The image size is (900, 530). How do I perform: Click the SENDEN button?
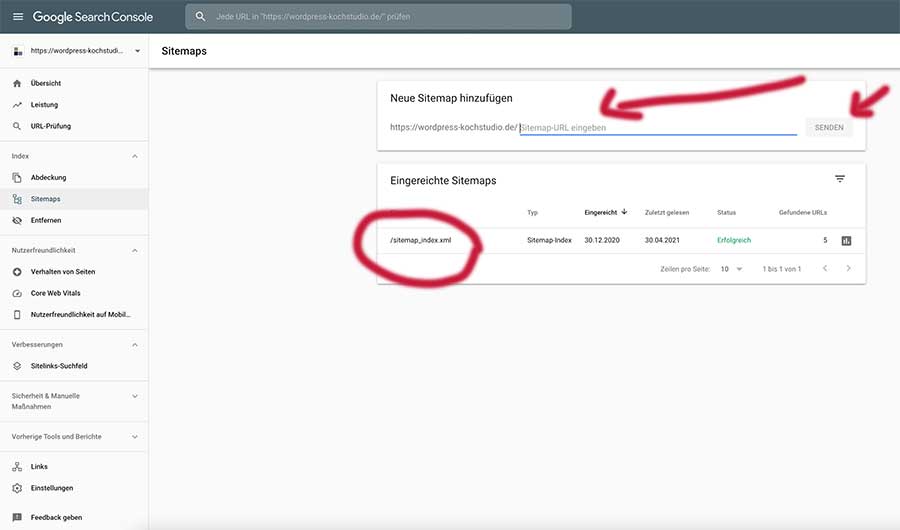[x=829, y=128]
